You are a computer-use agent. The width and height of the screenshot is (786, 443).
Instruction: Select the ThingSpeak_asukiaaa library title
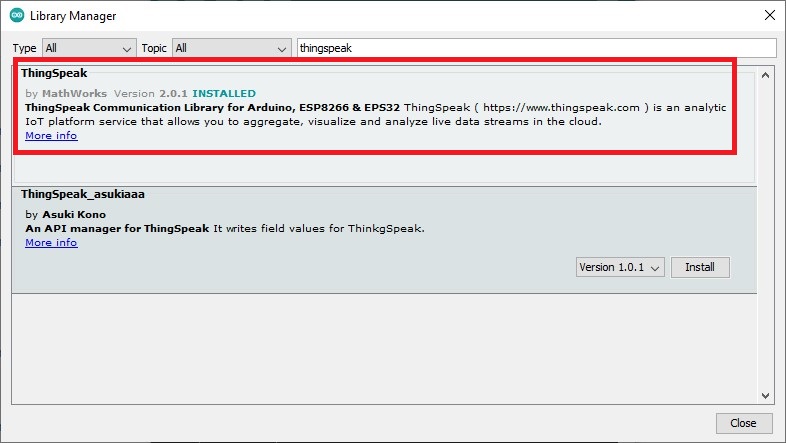[x=83, y=194]
